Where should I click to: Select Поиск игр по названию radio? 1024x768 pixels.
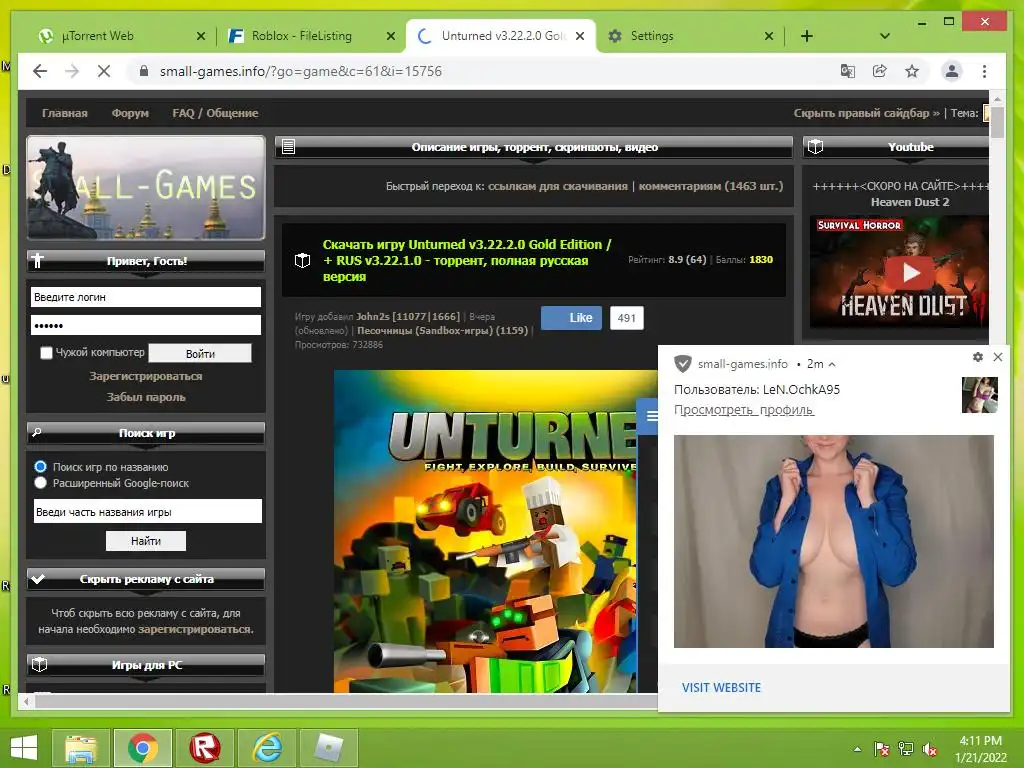(x=40, y=467)
